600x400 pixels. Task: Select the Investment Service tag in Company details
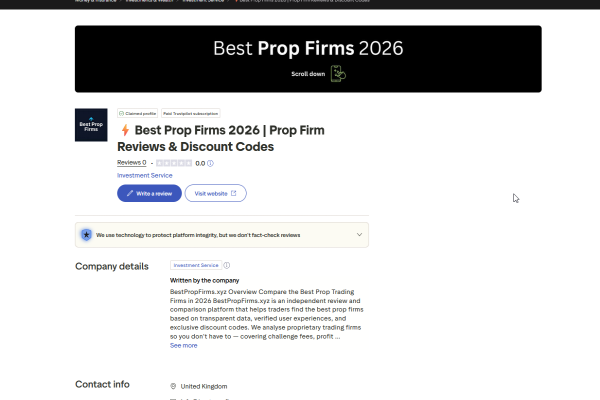click(195, 265)
